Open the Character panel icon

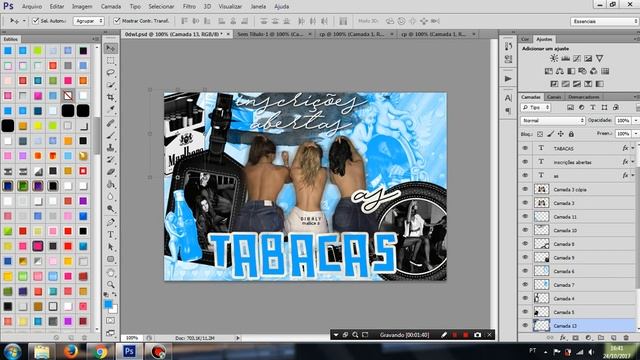click(508, 98)
